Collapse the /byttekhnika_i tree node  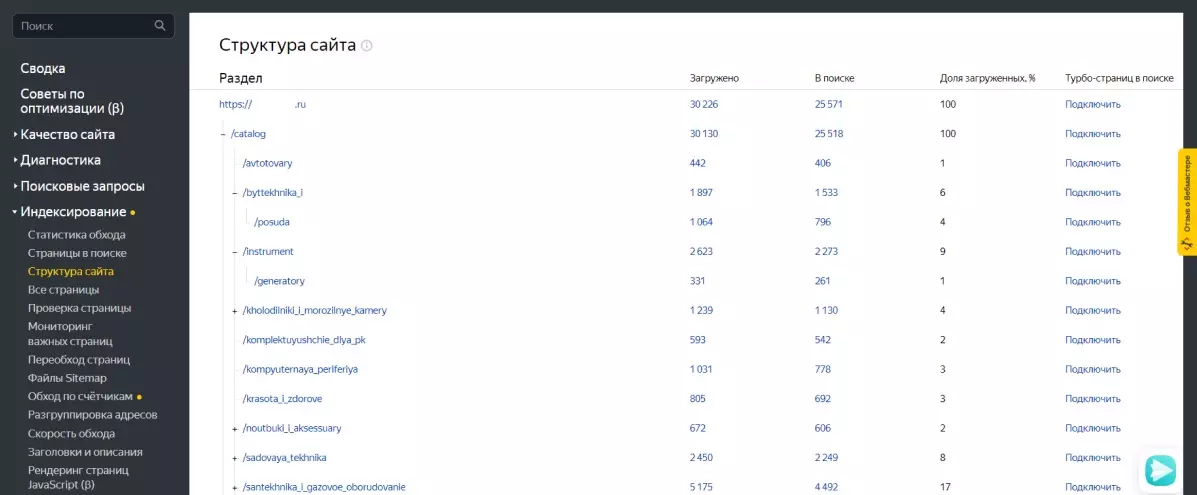[234, 193]
